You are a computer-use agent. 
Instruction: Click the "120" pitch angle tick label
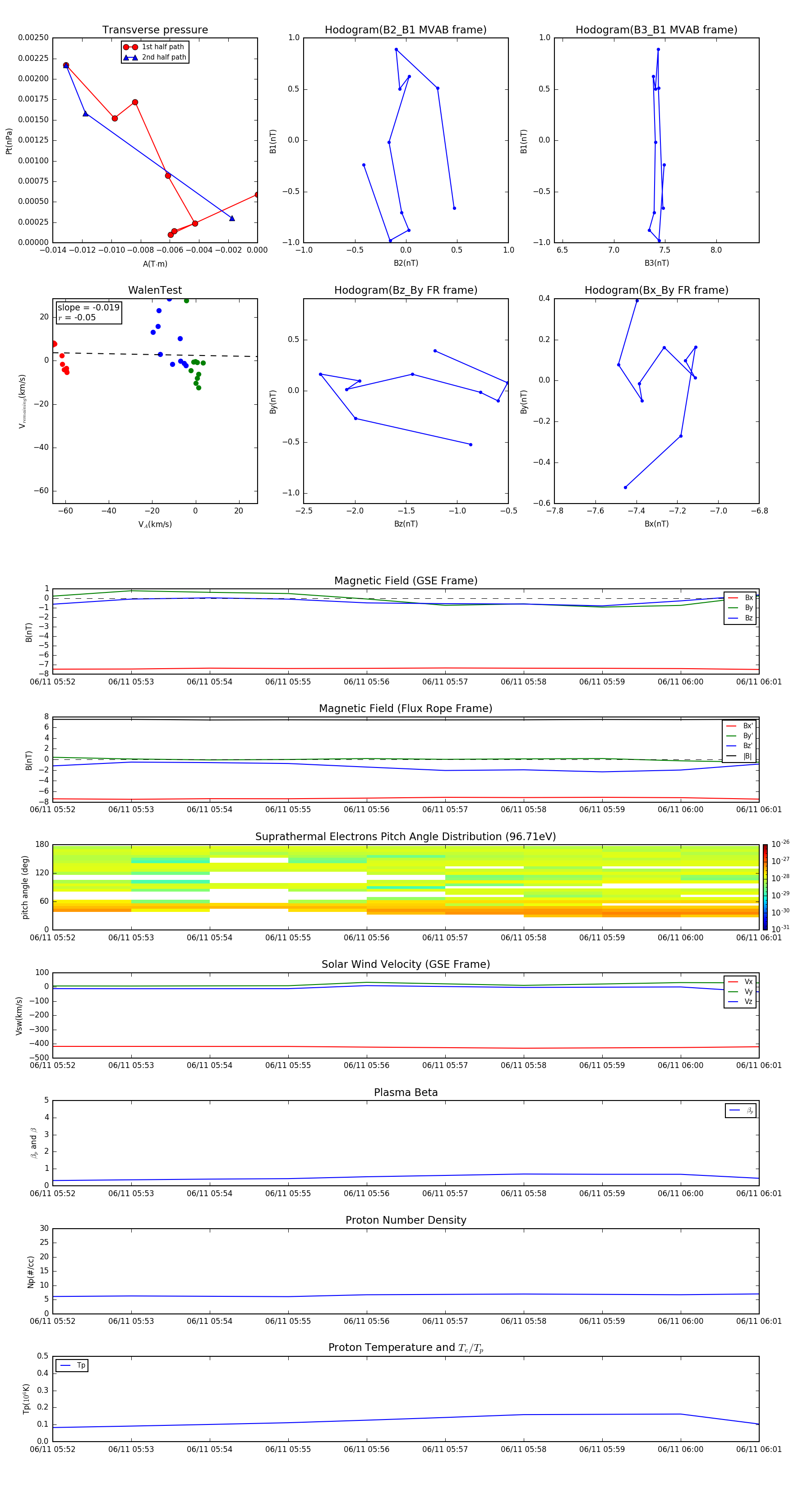point(42,873)
